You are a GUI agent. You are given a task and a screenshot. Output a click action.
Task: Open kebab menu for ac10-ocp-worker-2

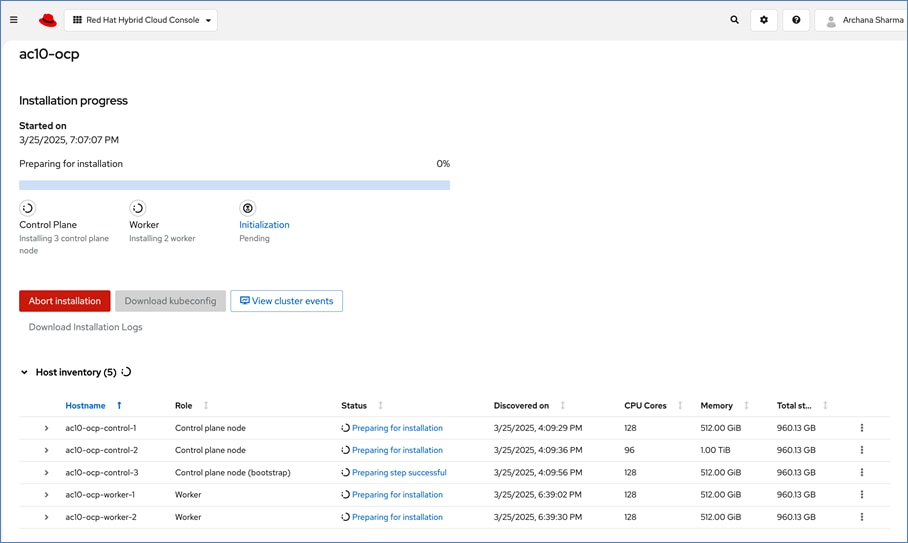pos(862,517)
